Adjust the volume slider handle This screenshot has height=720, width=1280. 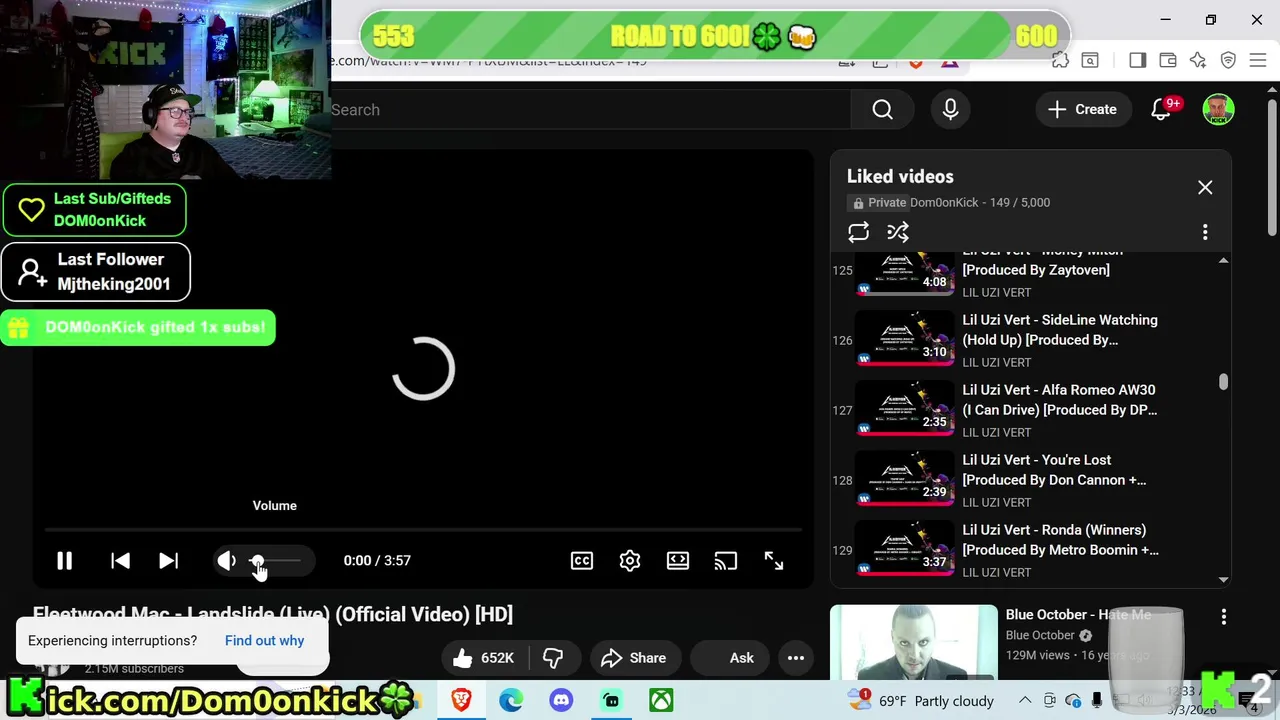pyautogui.click(x=257, y=561)
